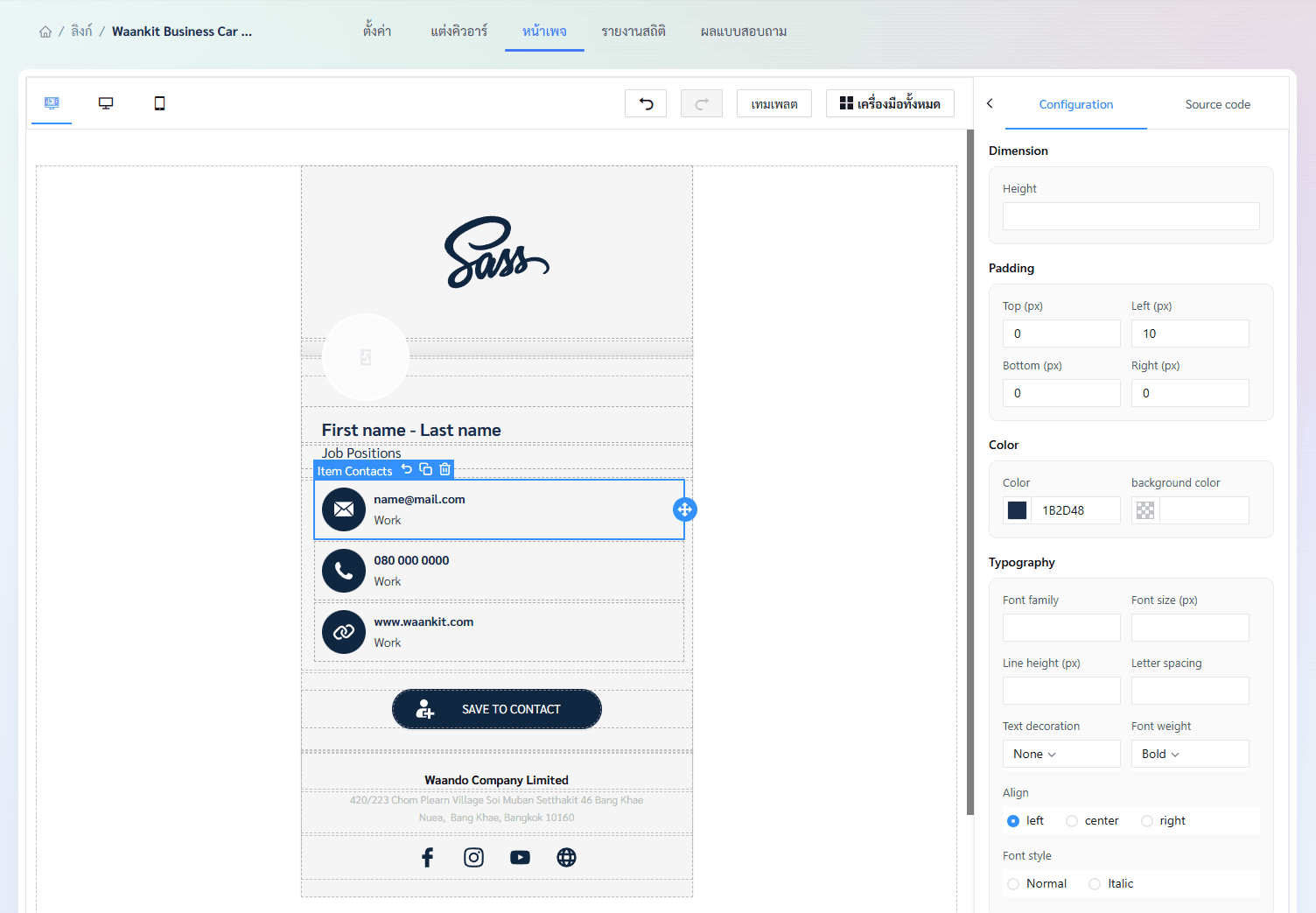Select the Sass logo image

point(497,252)
